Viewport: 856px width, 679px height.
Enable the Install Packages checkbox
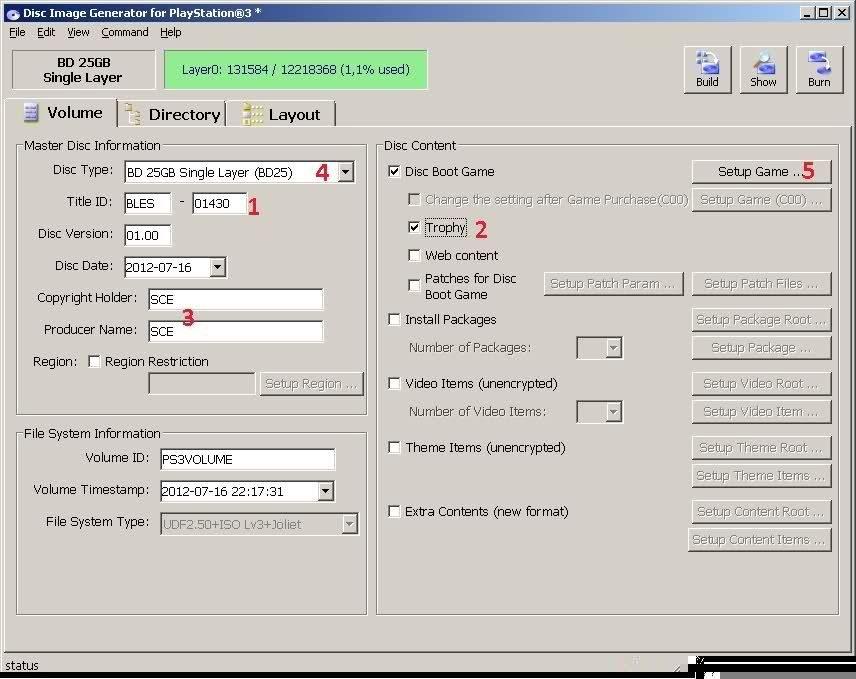394,319
